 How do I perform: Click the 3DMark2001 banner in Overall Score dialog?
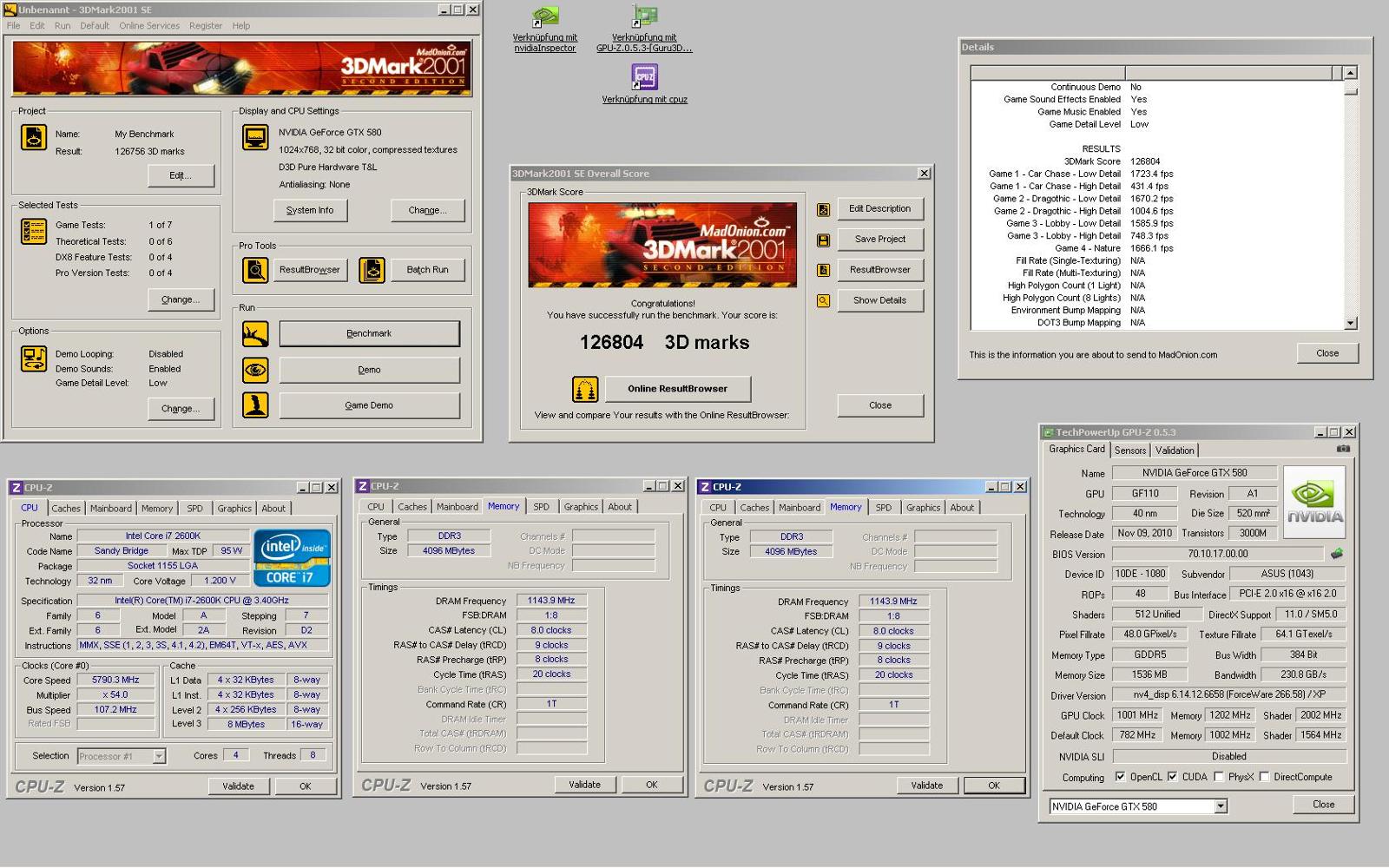tap(662, 245)
